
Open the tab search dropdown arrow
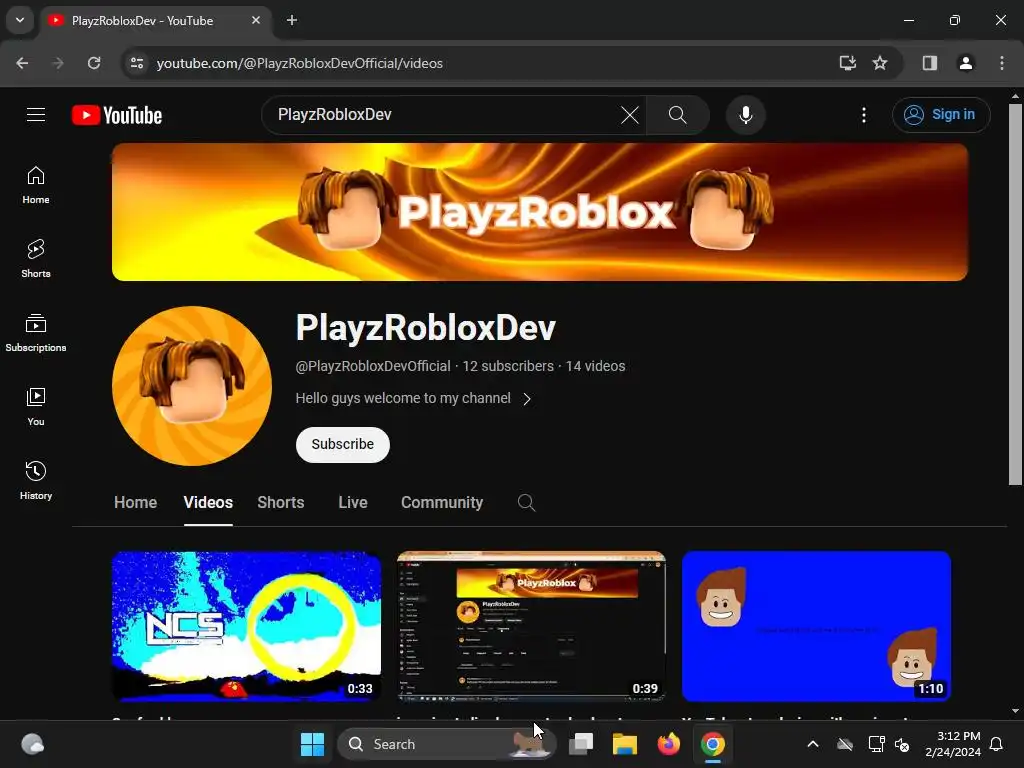click(x=20, y=20)
